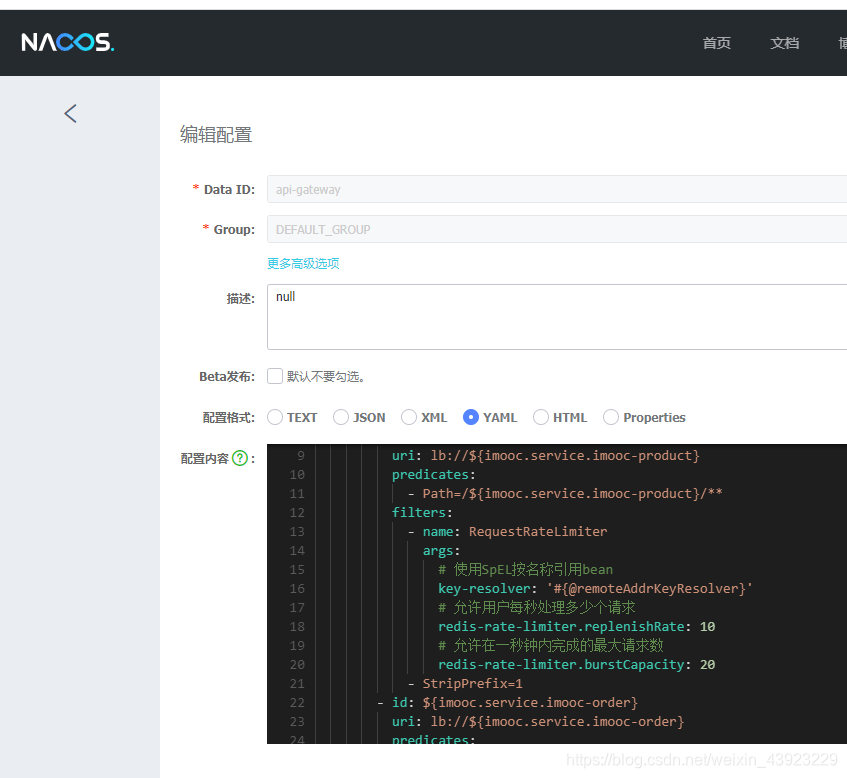
Task: Click the NACOS logo in the header
Action: (68, 42)
